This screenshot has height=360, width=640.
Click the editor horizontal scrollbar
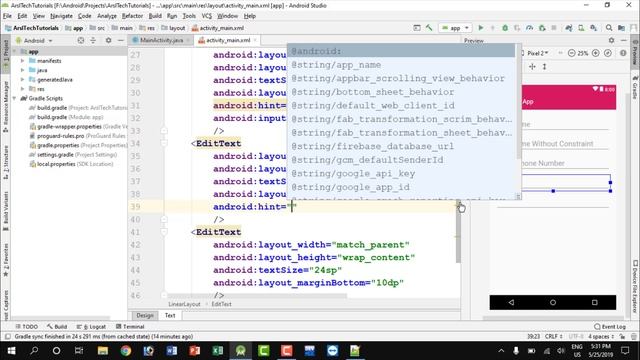point(257,296)
